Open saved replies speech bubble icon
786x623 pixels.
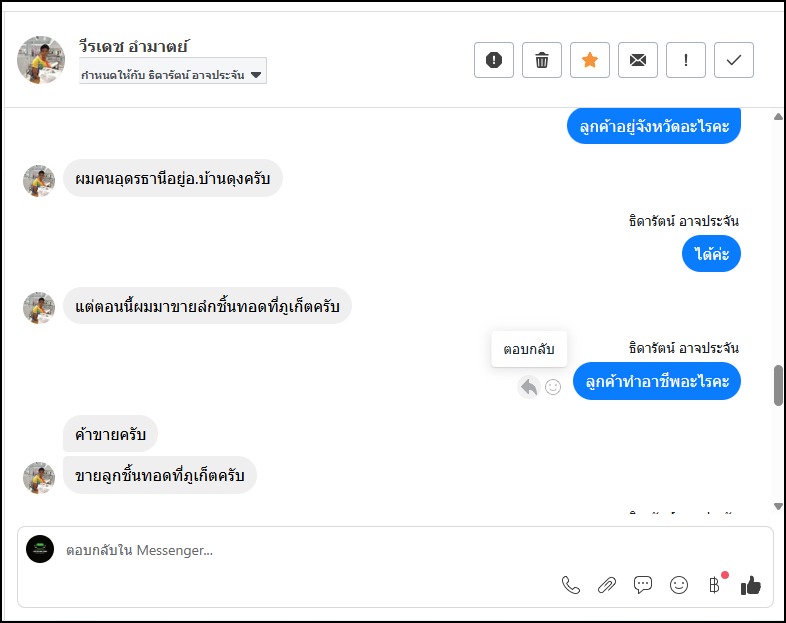coord(643,585)
